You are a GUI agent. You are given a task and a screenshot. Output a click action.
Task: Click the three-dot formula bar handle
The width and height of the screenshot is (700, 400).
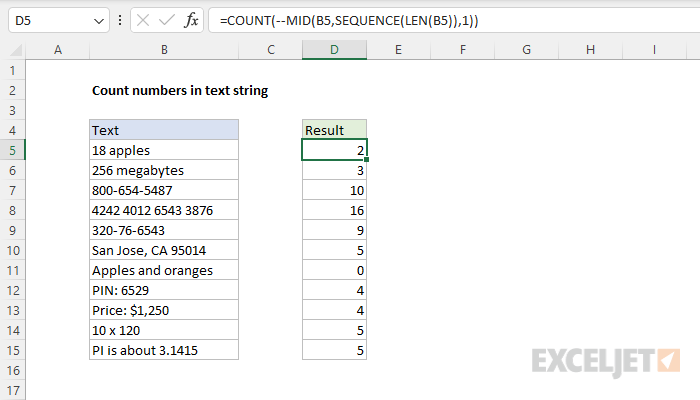pos(120,20)
